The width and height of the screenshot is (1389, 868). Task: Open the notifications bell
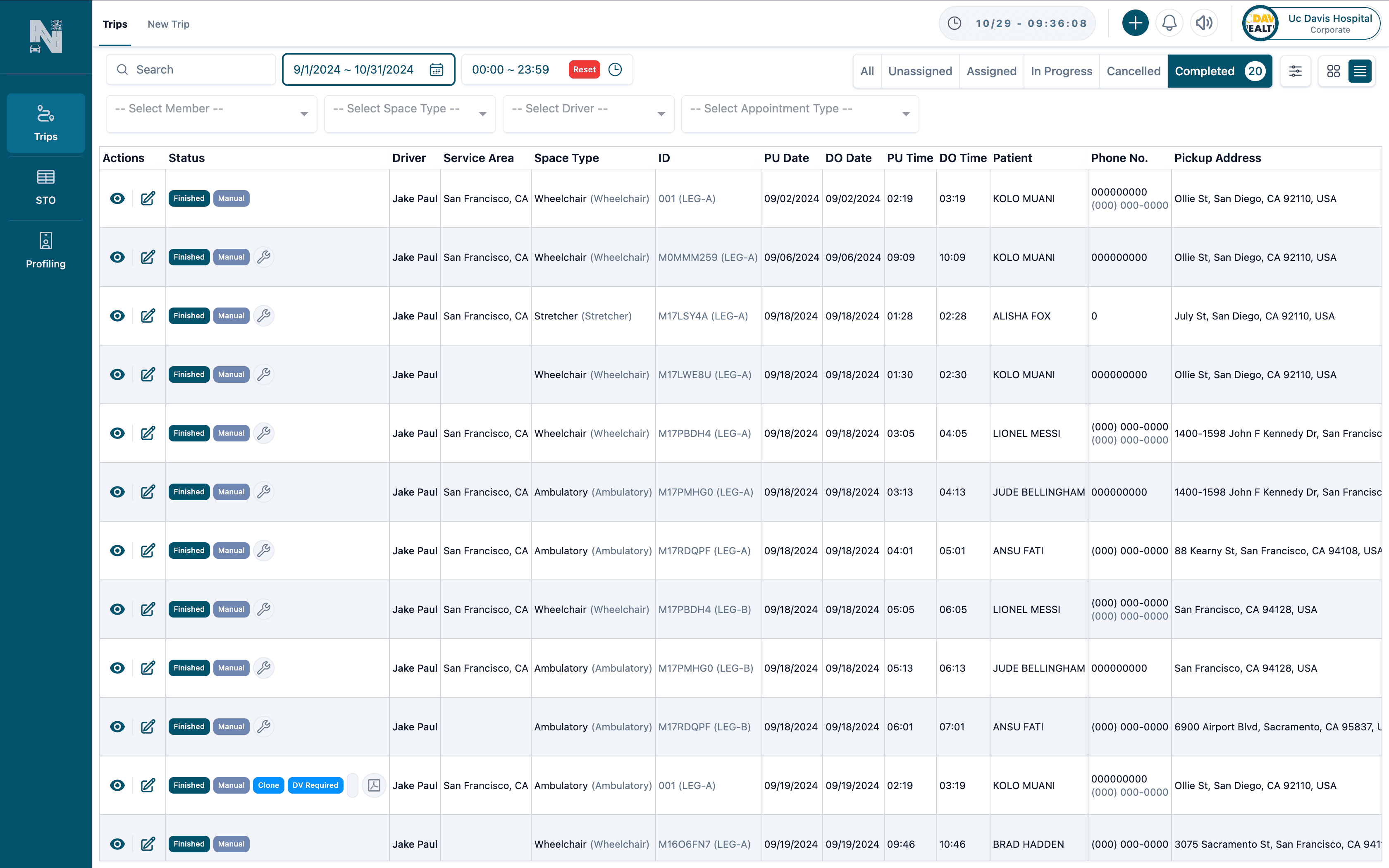point(1170,23)
